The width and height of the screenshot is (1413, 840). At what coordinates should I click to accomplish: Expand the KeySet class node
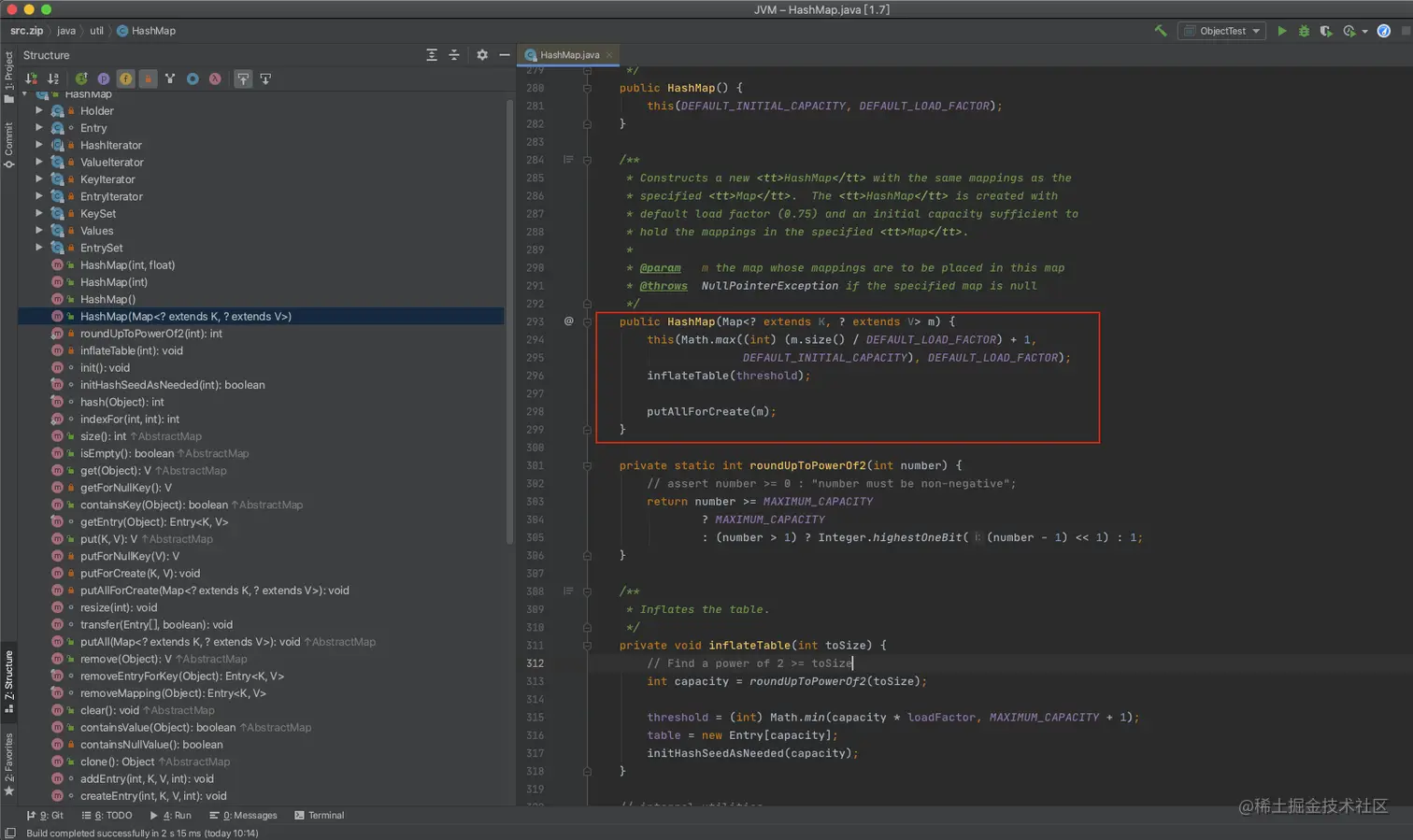pos(39,213)
